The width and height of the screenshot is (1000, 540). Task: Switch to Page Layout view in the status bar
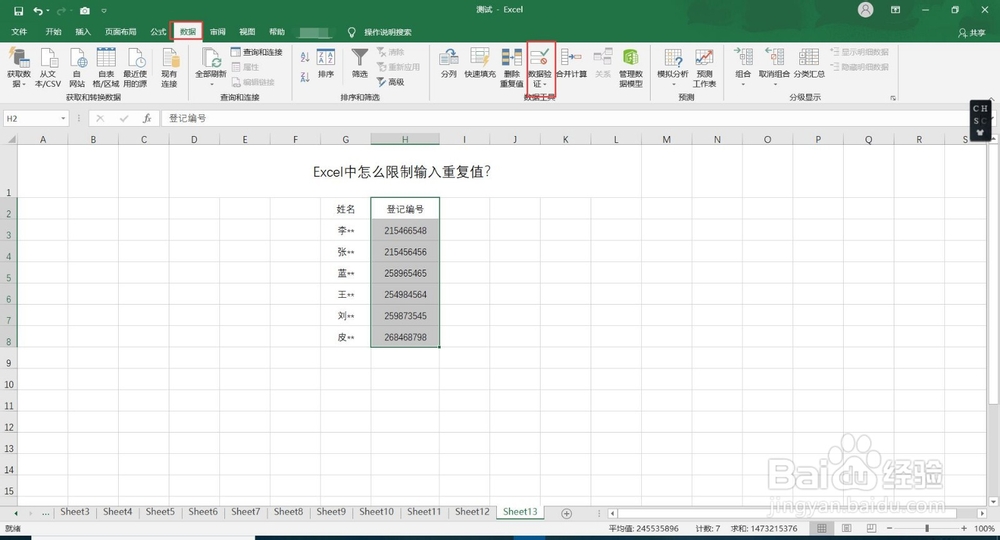coord(846,529)
